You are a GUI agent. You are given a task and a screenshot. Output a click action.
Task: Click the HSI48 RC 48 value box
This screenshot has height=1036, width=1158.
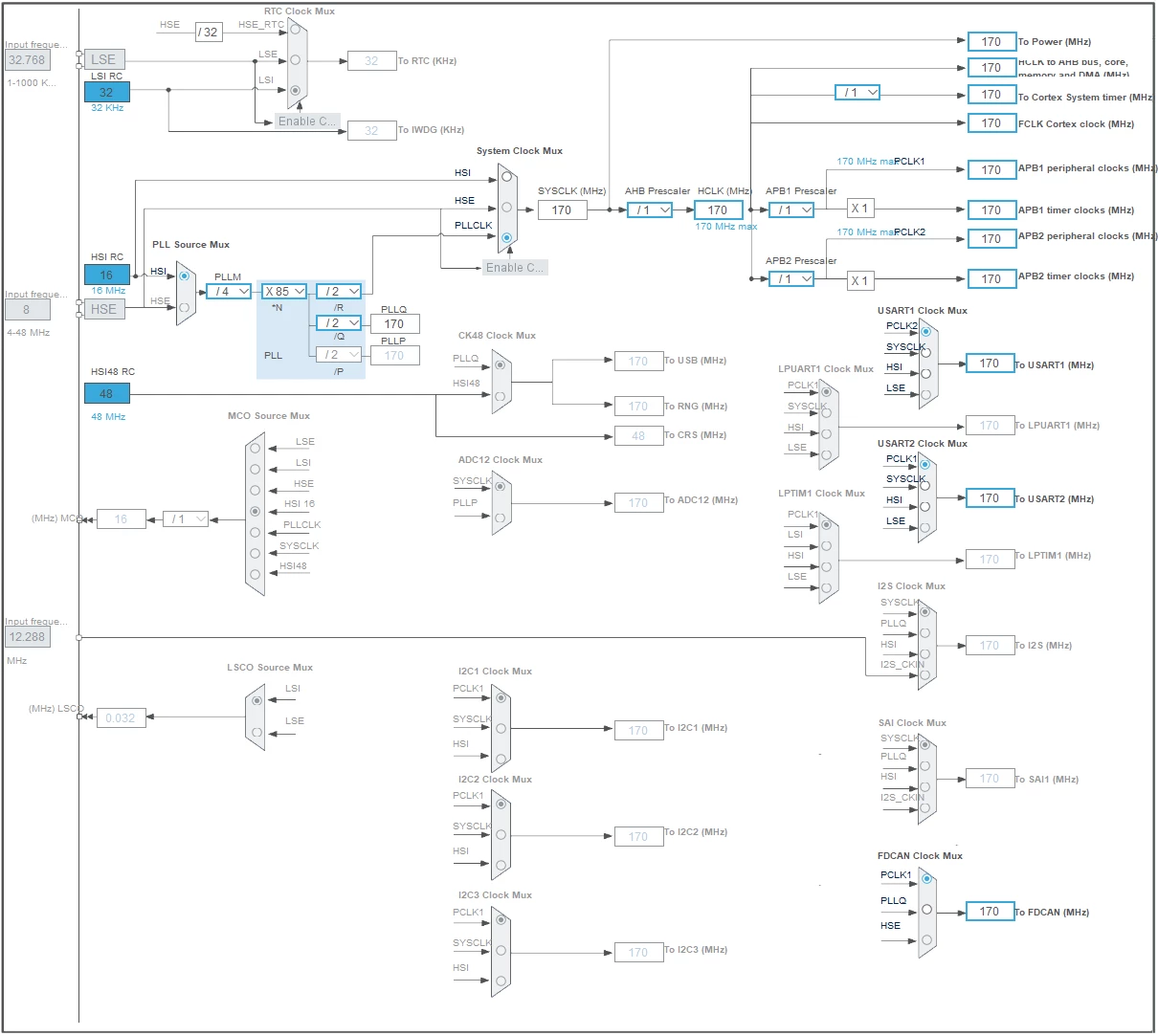pyautogui.click(x=107, y=393)
